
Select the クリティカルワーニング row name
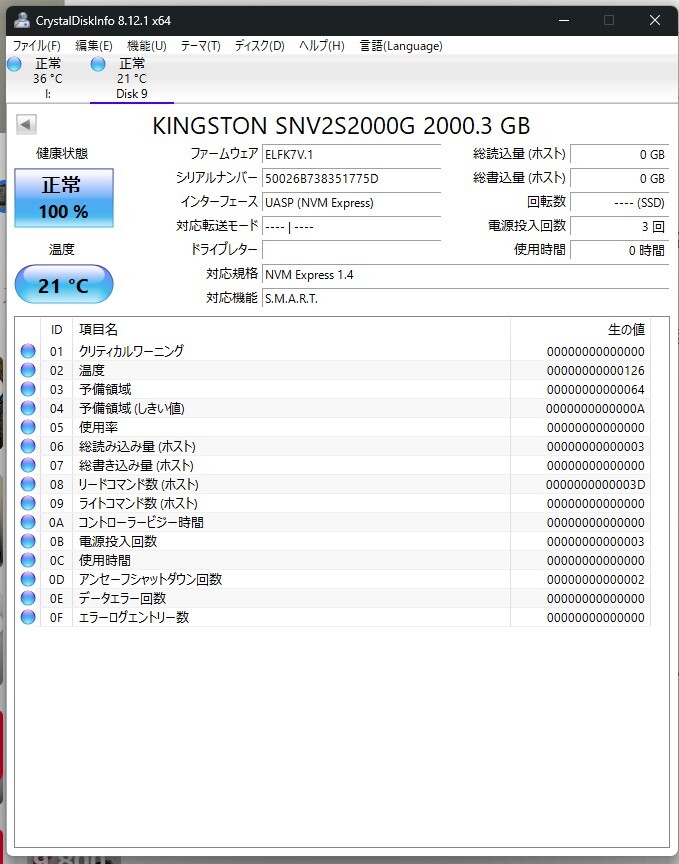pyautogui.click(x=131, y=351)
